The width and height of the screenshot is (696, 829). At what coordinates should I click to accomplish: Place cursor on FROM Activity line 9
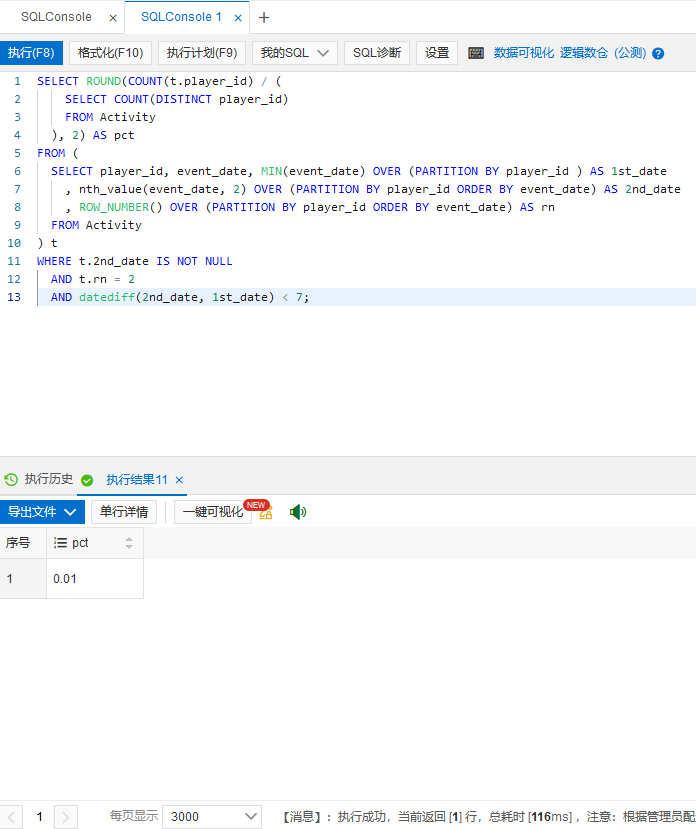coord(96,225)
